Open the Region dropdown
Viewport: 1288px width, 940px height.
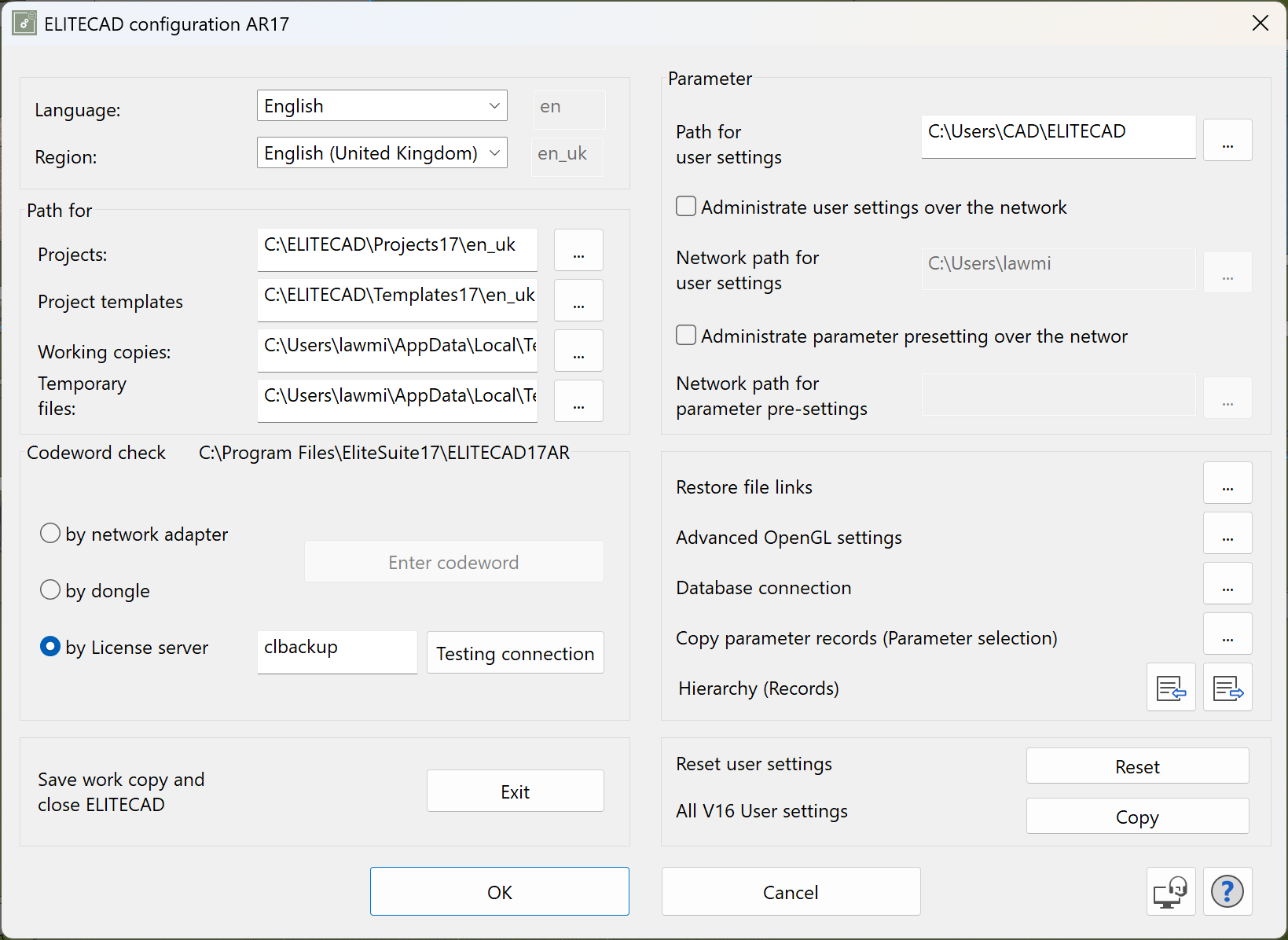[382, 152]
